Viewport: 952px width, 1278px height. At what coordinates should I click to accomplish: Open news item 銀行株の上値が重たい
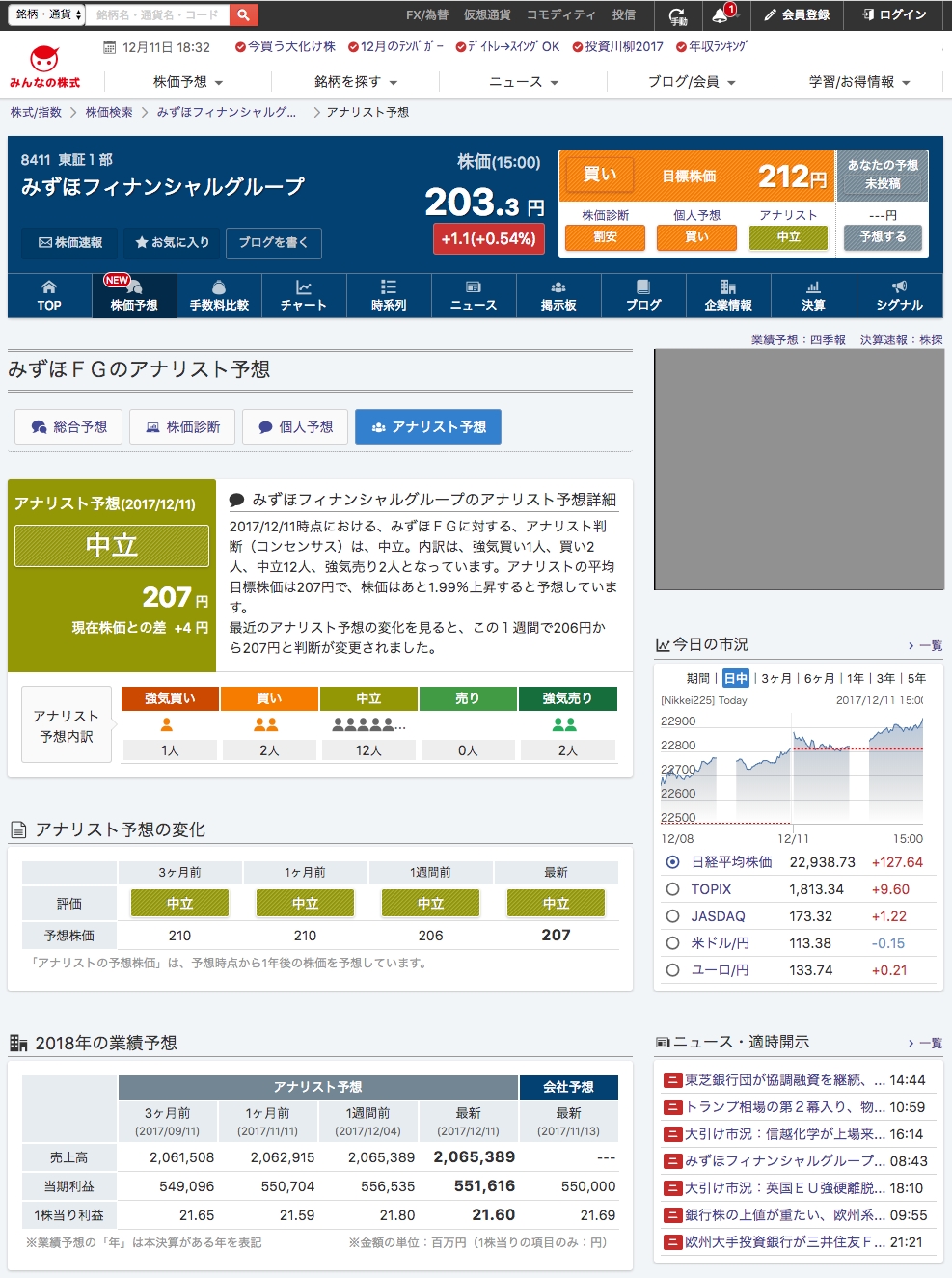click(x=785, y=1215)
